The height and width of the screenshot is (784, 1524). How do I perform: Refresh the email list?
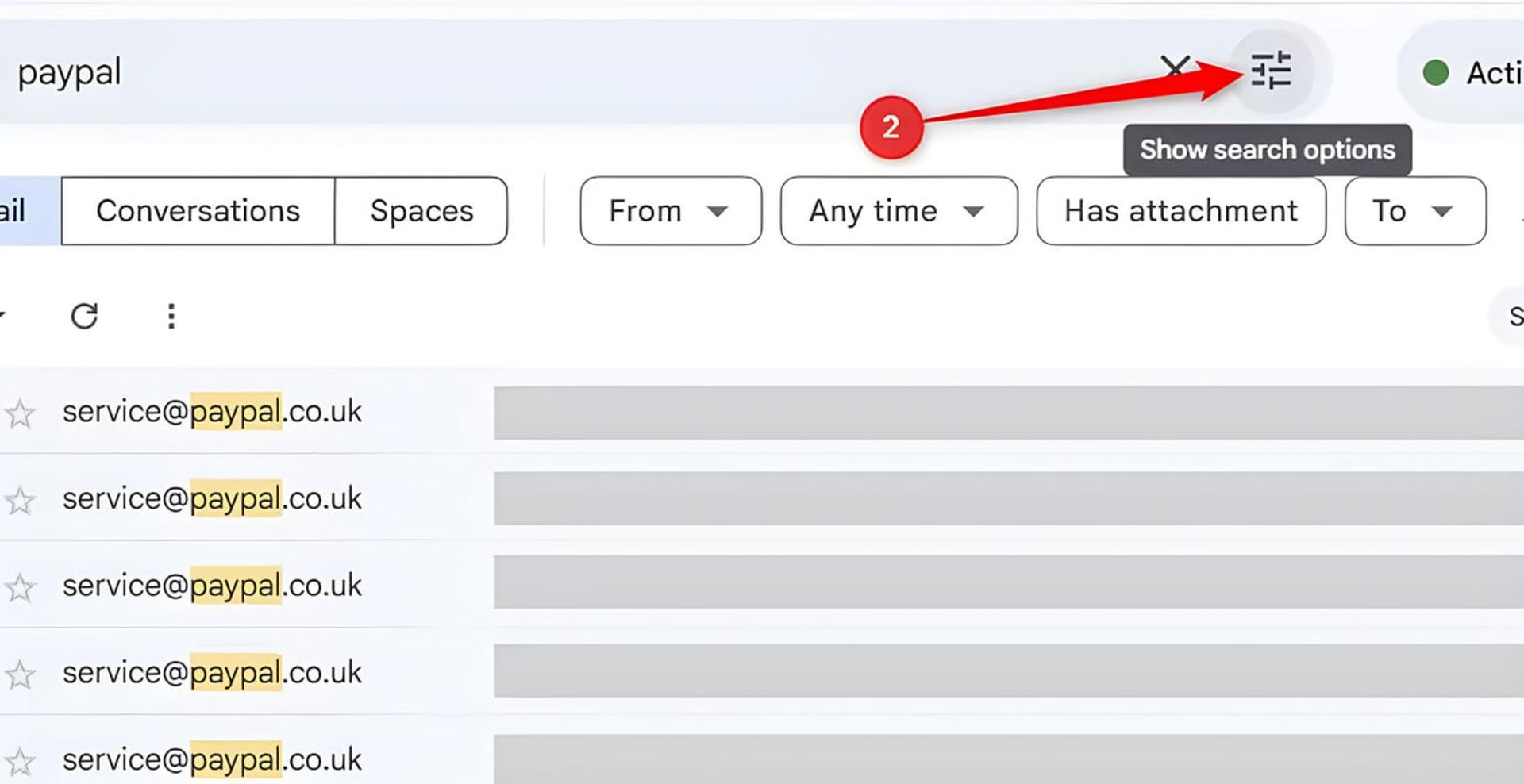pyautogui.click(x=84, y=316)
